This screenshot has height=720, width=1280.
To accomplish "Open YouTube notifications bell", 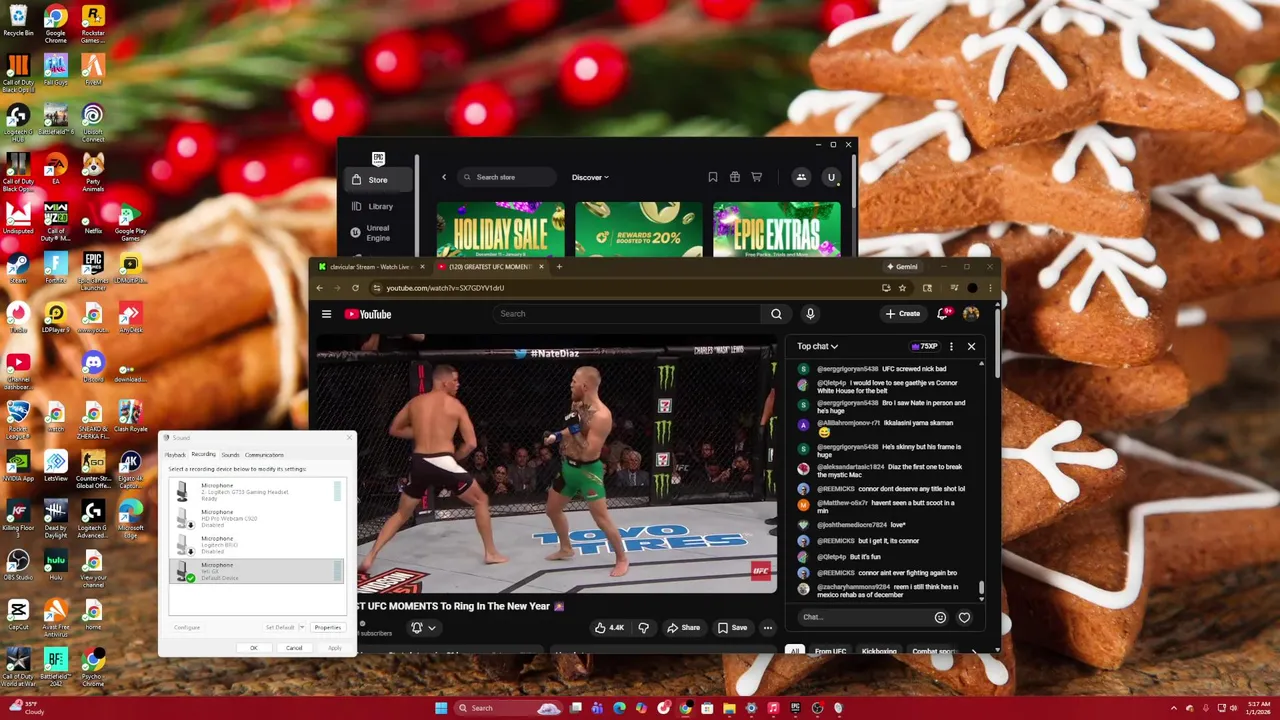I will (943, 314).
